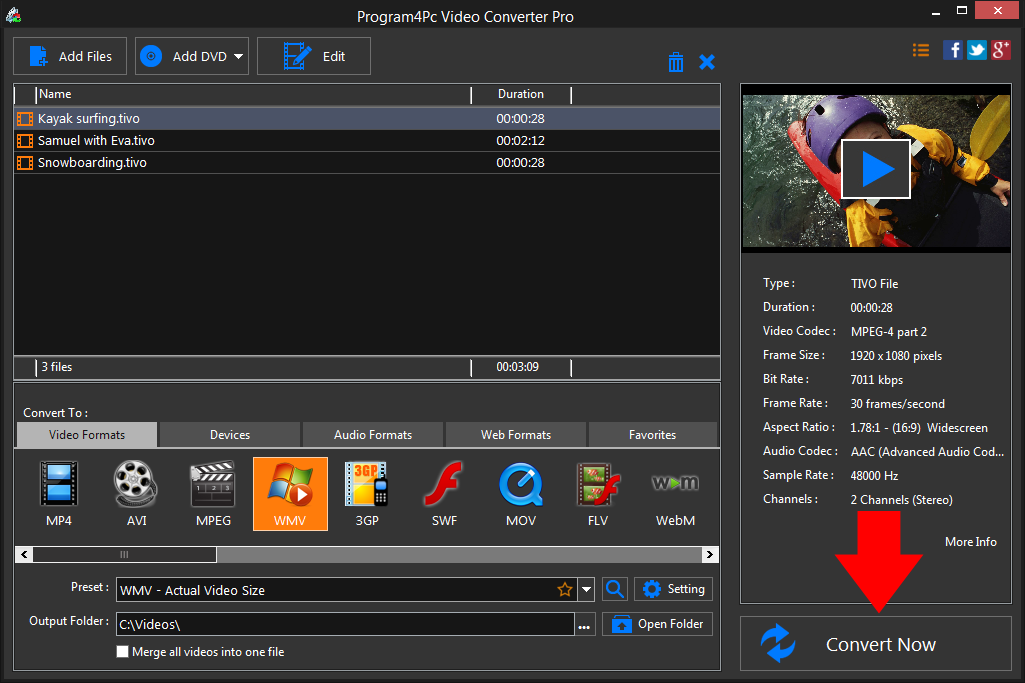Choose the WMV format icon
The height and width of the screenshot is (683, 1025).
pyautogui.click(x=290, y=493)
